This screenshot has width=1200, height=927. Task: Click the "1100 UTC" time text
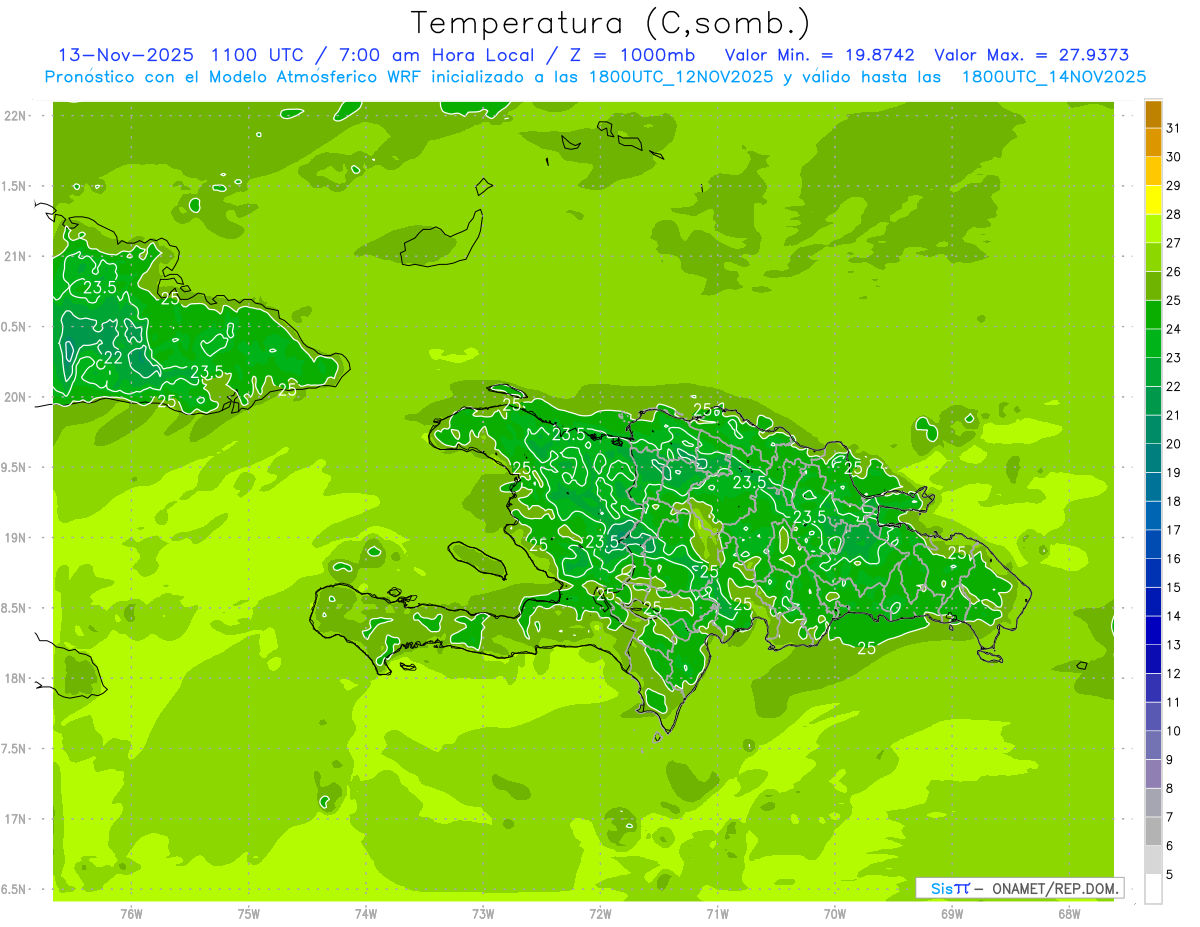[x=259, y=55]
